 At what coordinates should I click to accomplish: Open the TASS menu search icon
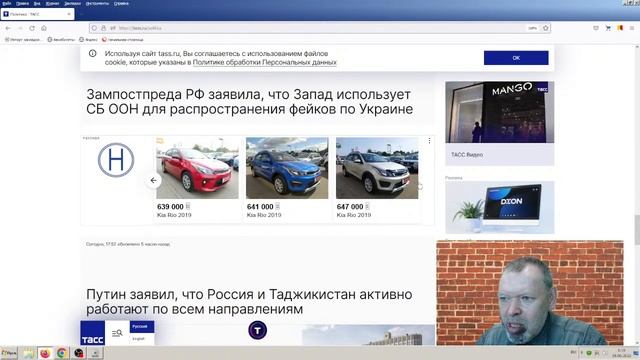pos(117,333)
